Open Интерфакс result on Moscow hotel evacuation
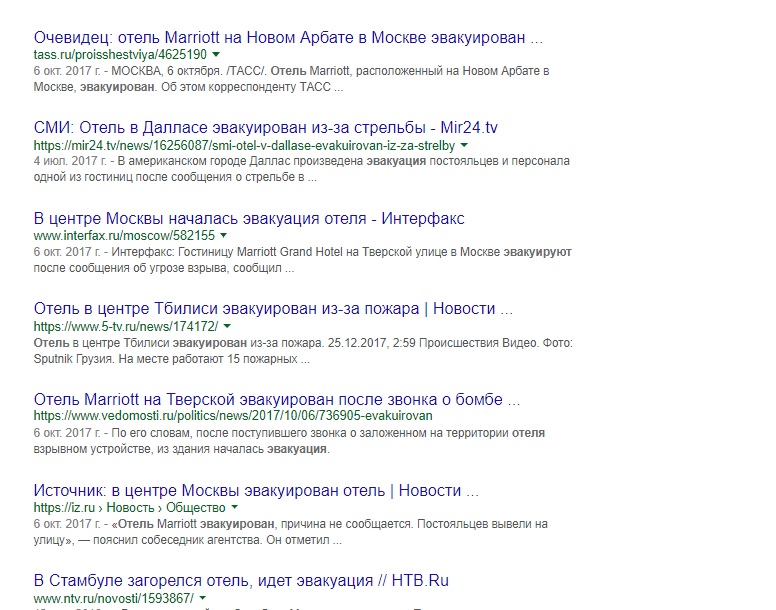776x610 pixels. pyautogui.click(x=249, y=218)
